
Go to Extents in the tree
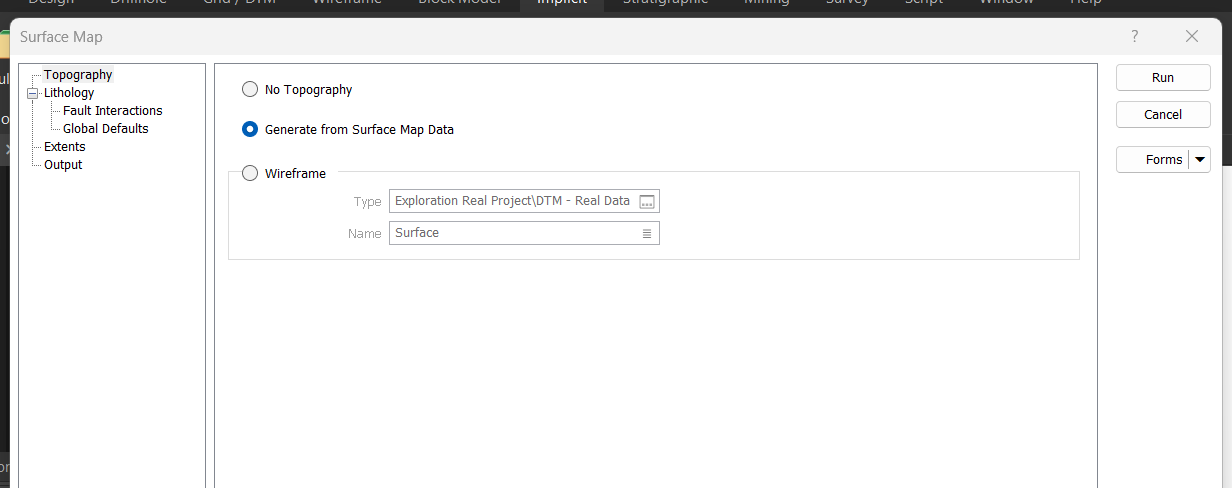point(65,147)
